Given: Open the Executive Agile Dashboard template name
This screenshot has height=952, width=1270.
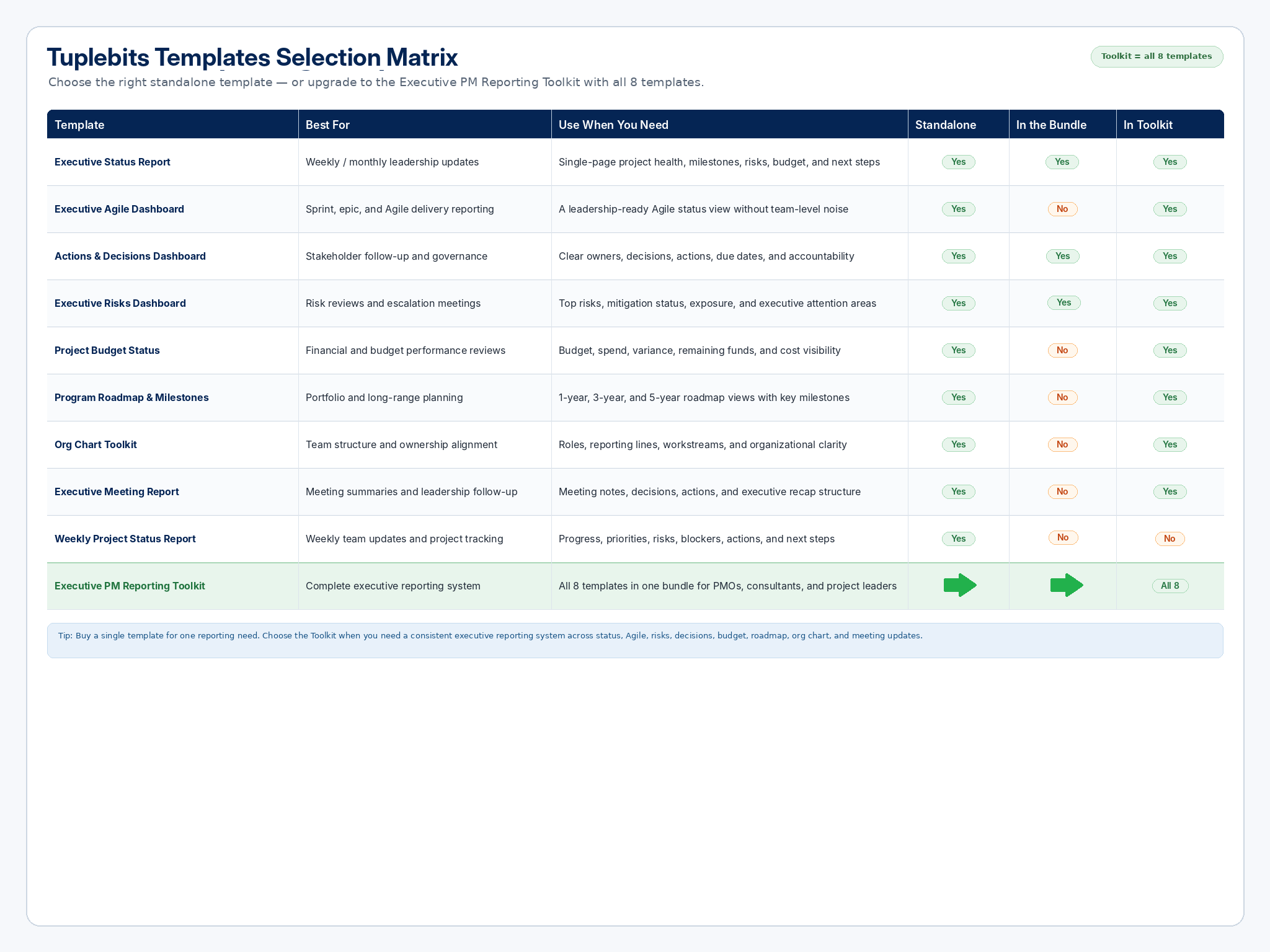Looking at the screenshot, I should pyautogui.click(x=119, y=209).
